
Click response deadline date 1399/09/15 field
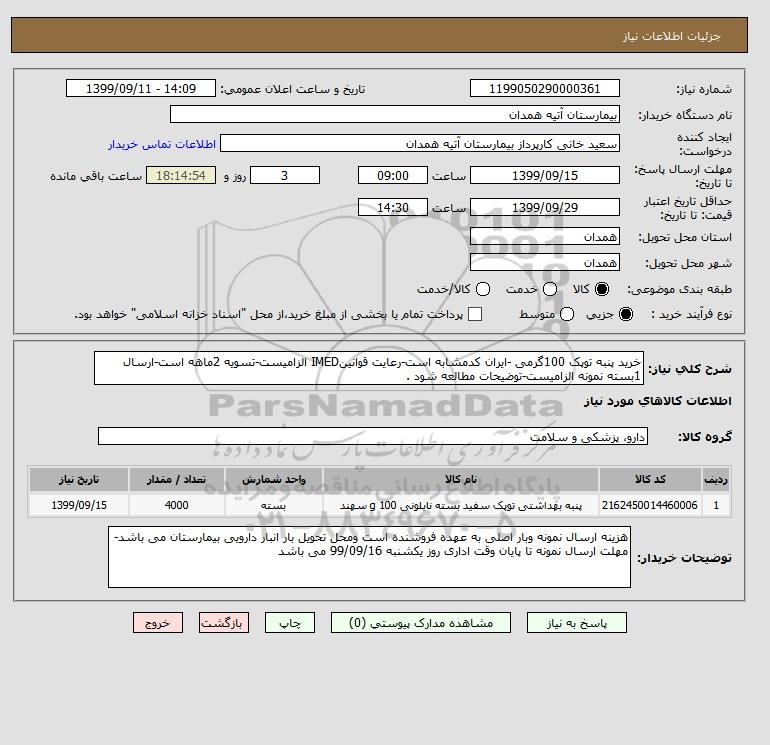tap(545, 175)
